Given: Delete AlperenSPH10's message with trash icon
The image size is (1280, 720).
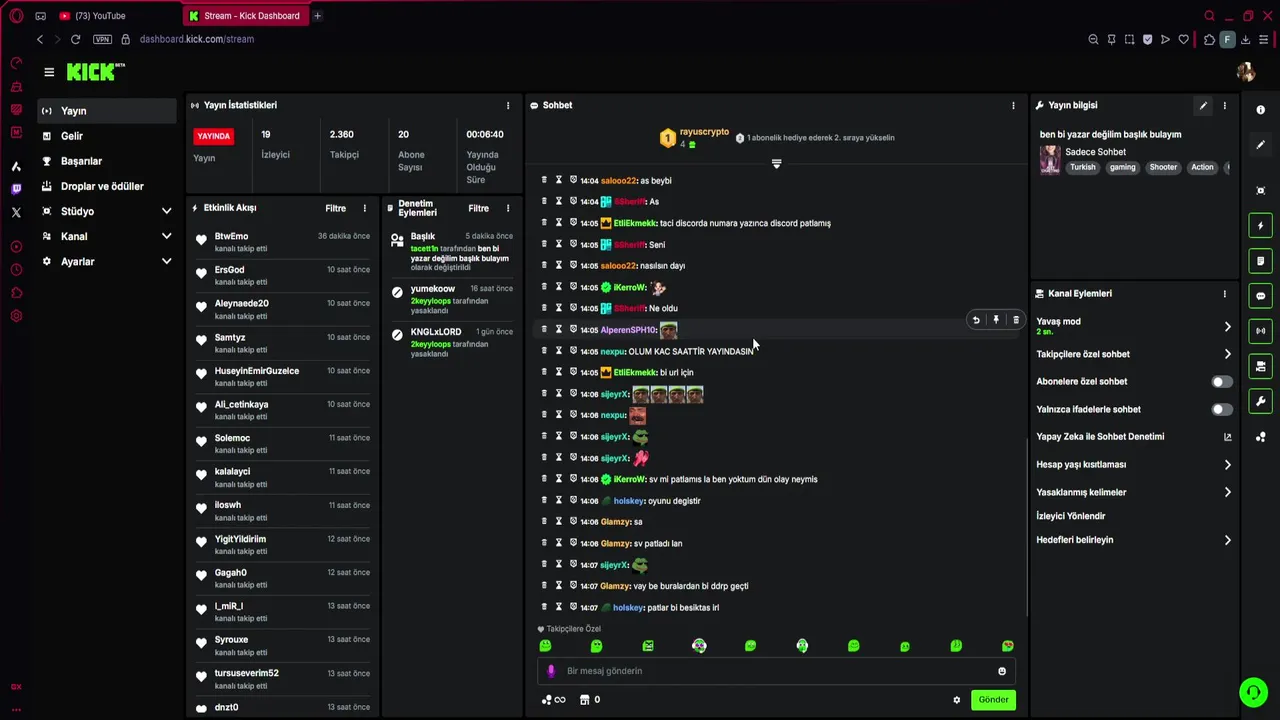Looking at the screenshot, I should click(1016, 320).
